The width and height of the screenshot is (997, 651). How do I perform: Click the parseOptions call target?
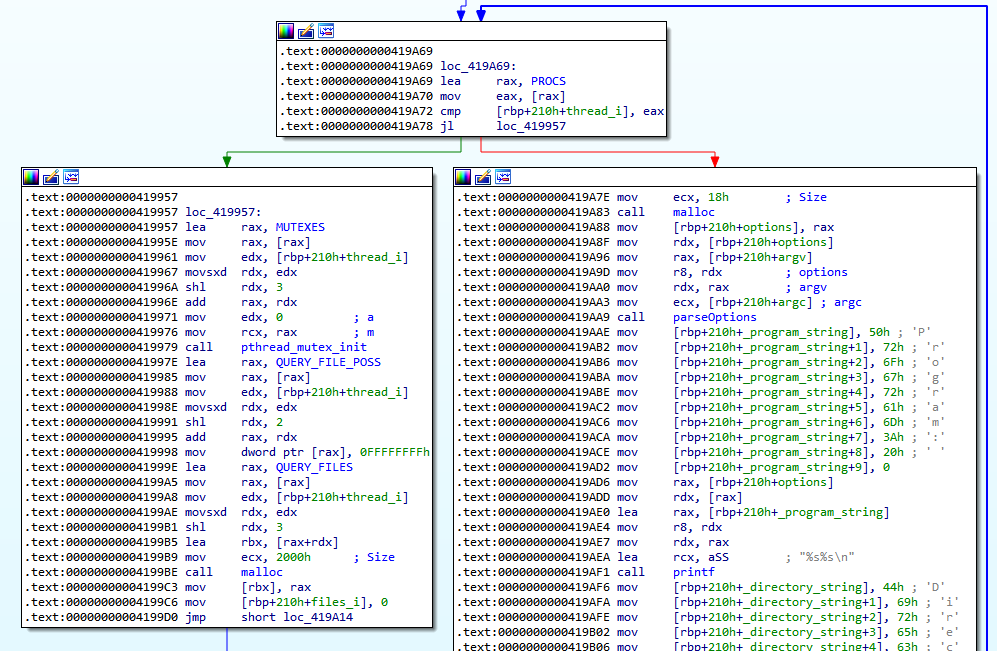tap(715, 317)
